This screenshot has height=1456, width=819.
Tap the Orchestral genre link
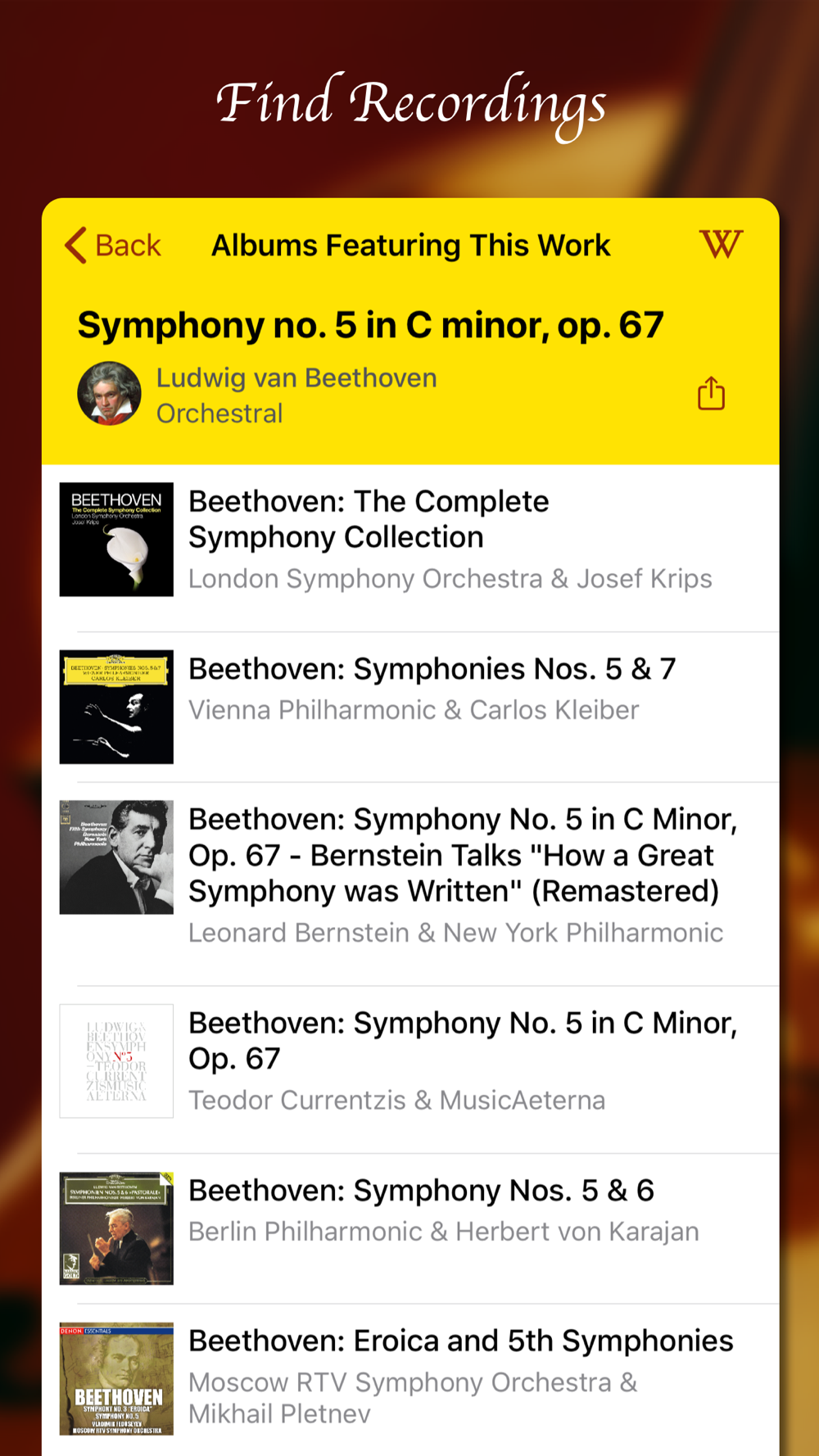219,414
